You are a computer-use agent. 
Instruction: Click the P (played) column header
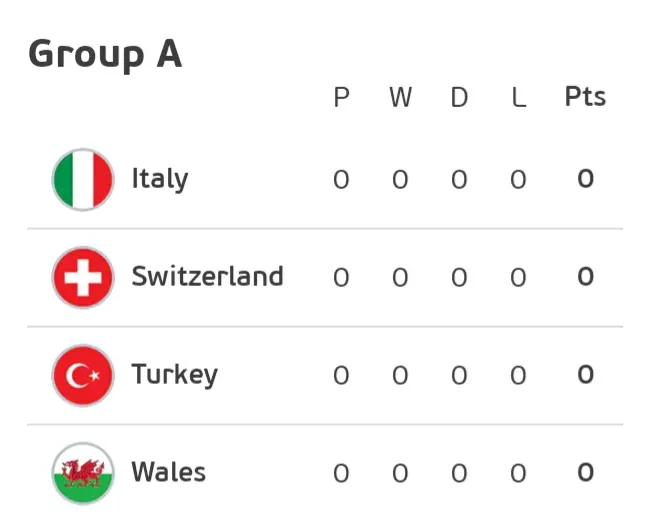click(341, 98)
